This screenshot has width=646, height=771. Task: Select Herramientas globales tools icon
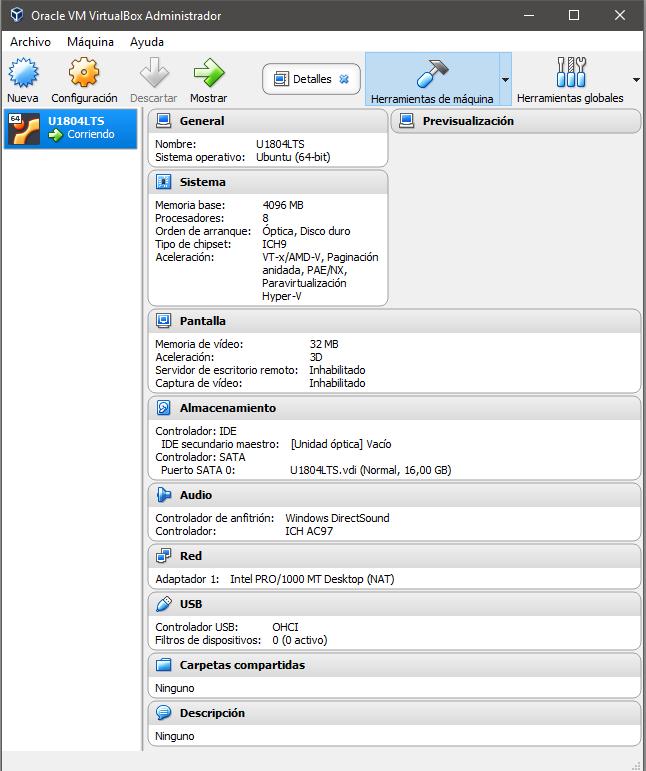pyautogui.click(x=571, y=72)
